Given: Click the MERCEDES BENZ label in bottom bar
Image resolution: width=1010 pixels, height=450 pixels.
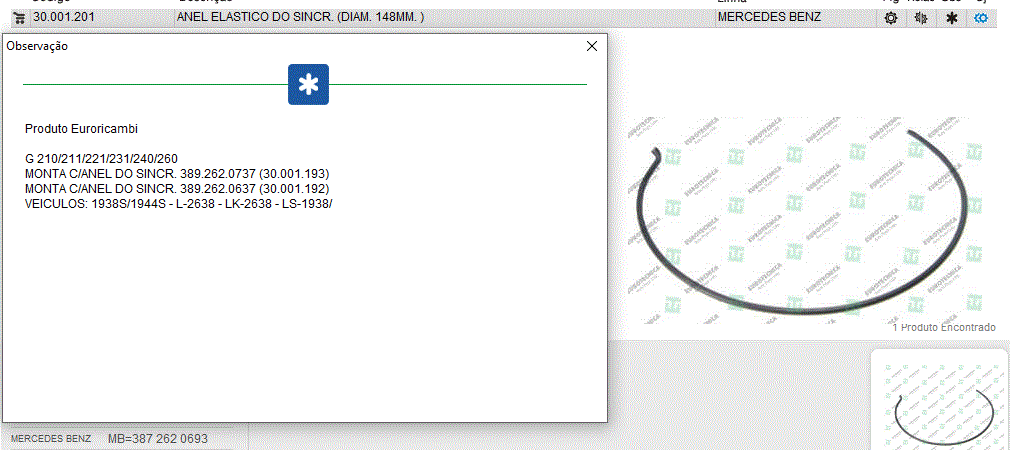Looking at the screenshot, I should 51,439.
